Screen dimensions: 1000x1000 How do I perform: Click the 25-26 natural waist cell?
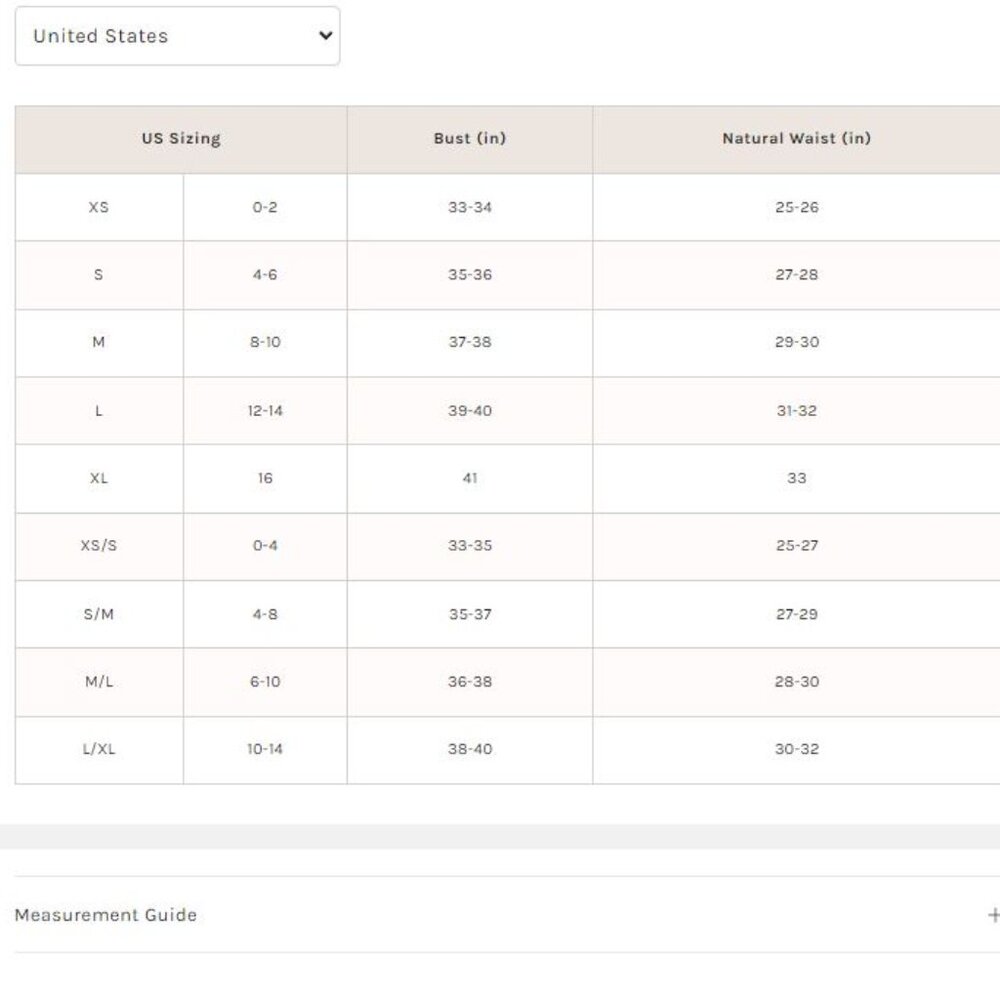click(796, 207)
